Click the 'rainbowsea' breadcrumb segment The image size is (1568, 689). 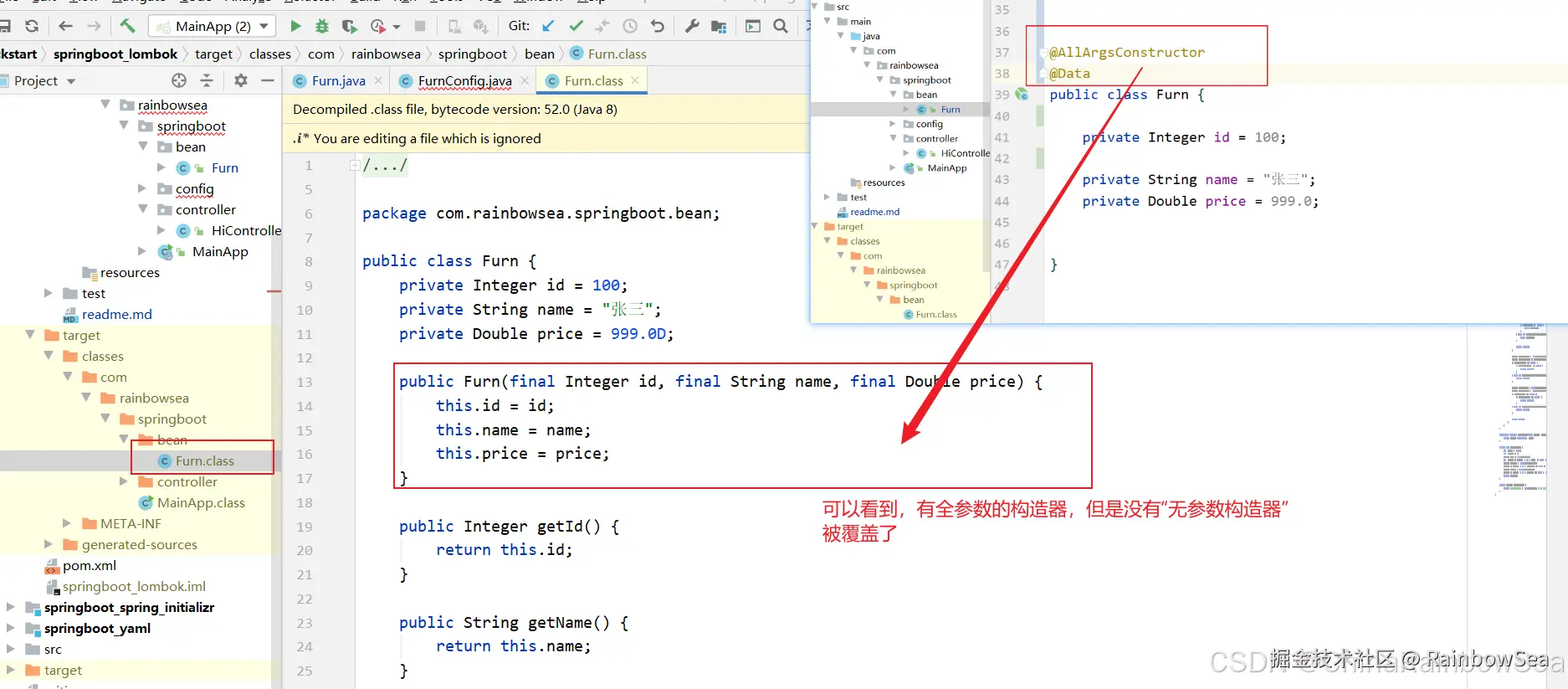pos(386,54)
